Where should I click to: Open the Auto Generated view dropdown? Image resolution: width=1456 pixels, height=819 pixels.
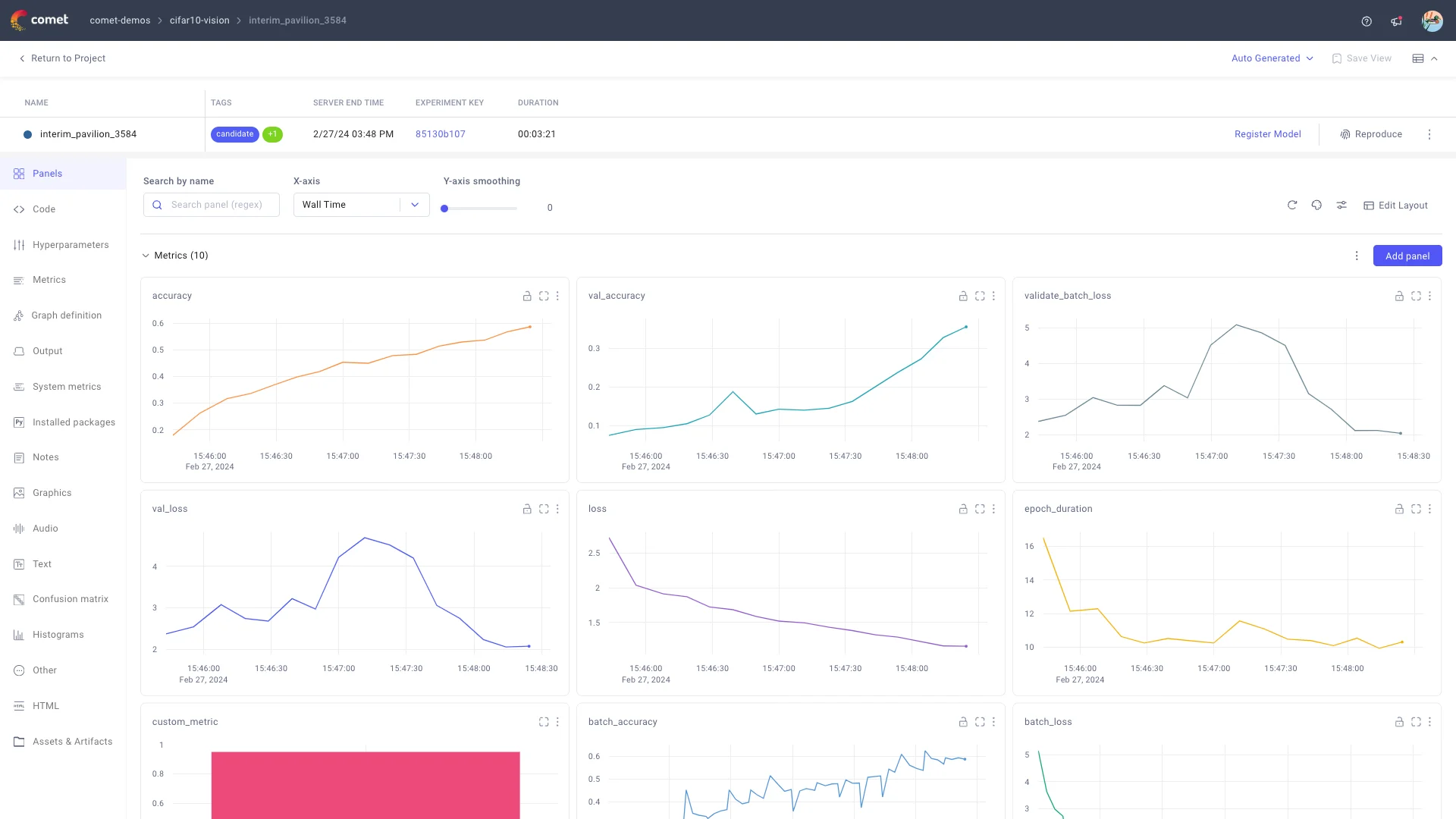(1272, 58)
